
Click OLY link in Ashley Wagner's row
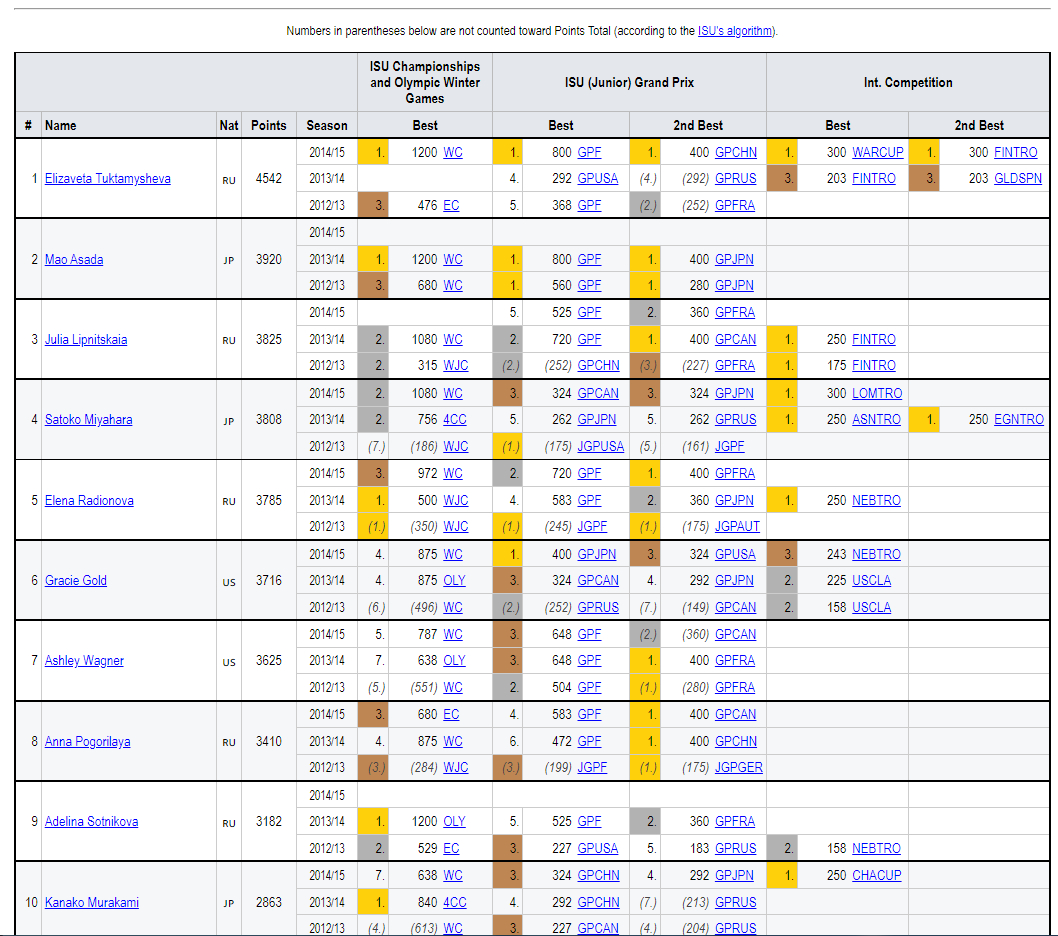[x=454, y=661]
